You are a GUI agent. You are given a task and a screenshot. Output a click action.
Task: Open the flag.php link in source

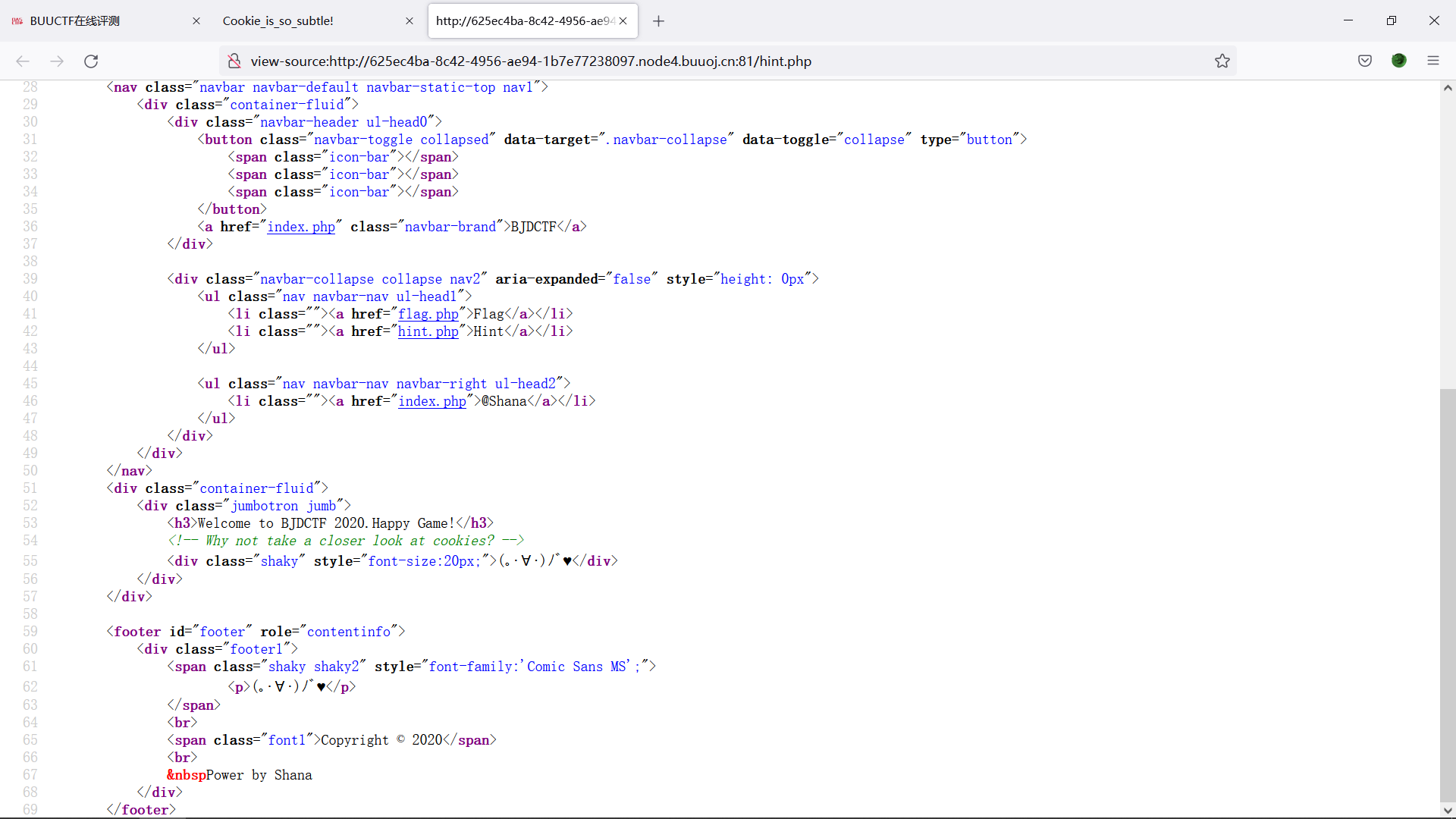click(428, 314)
